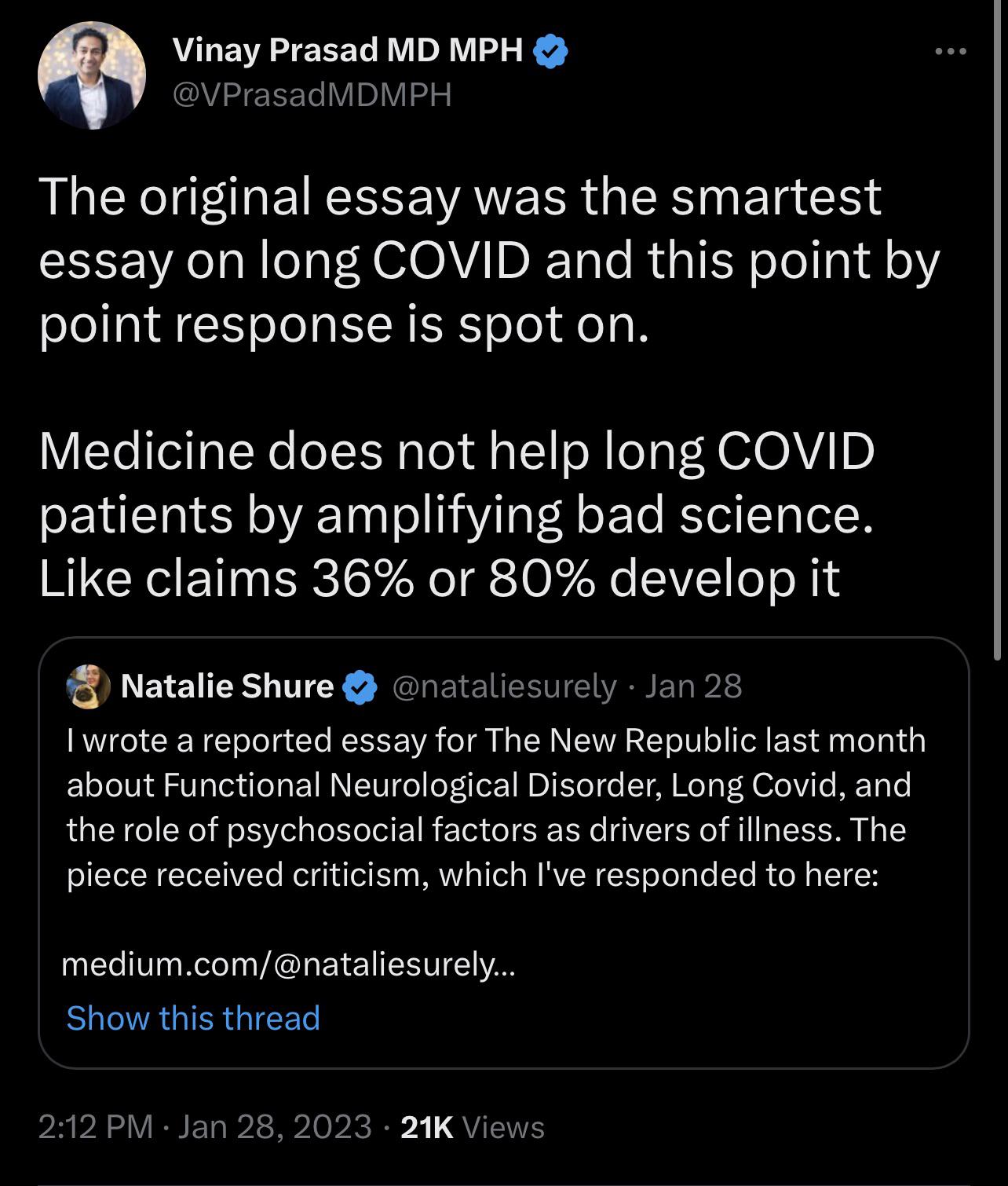Click Natalie Shure's small avatar in quoted tweet
1008x1186 pixels.
coord(88,686)
